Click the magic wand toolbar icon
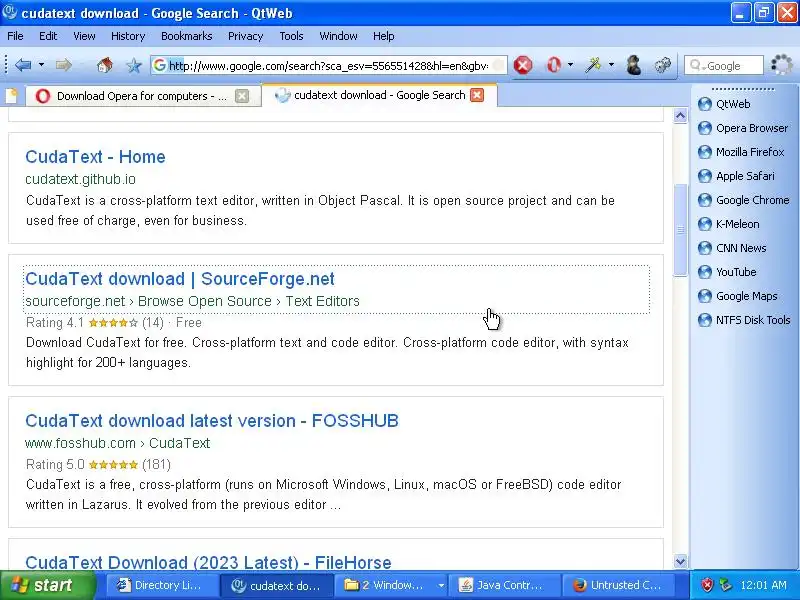The image size is (800, 600). [x=593, y=65]
